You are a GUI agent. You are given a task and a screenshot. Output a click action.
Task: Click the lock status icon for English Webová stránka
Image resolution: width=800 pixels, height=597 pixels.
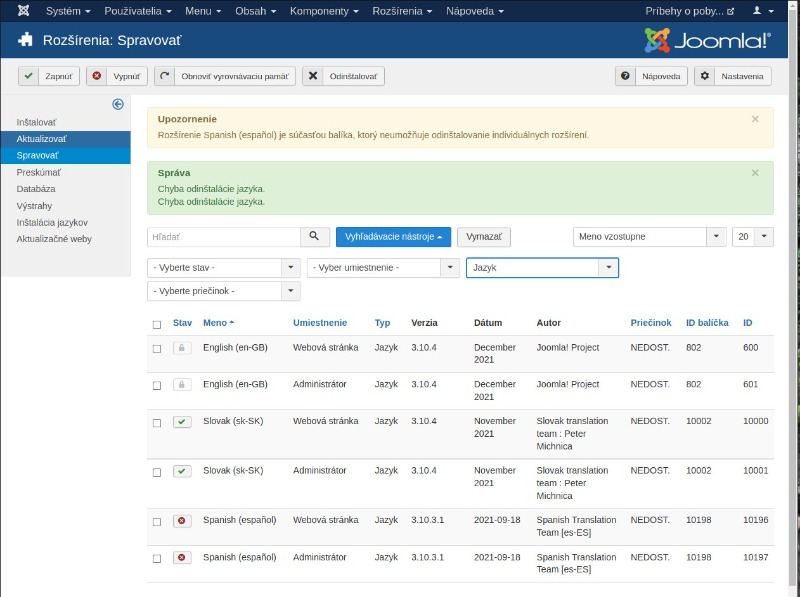(x=182, y=348)
